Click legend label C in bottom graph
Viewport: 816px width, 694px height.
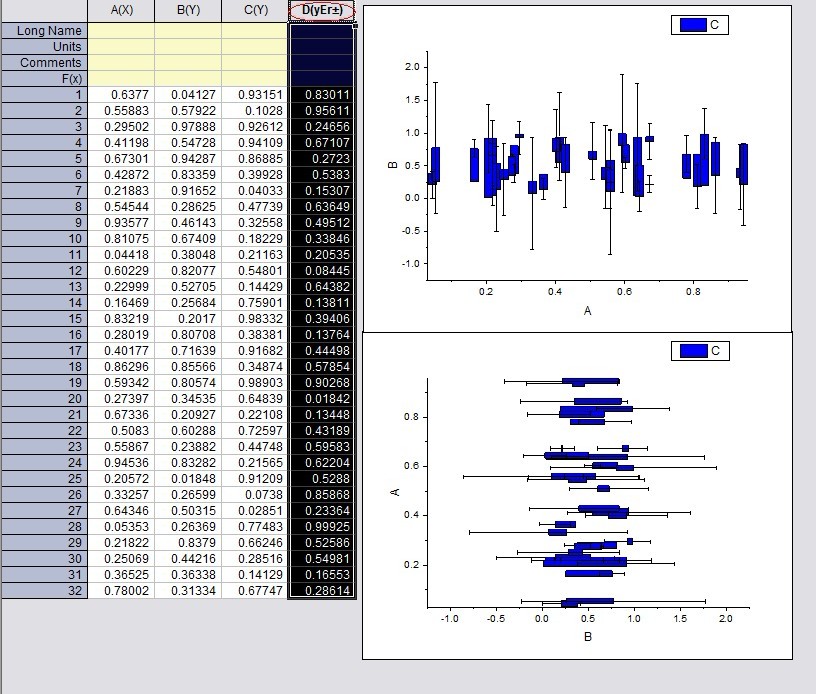coord(716,351)
